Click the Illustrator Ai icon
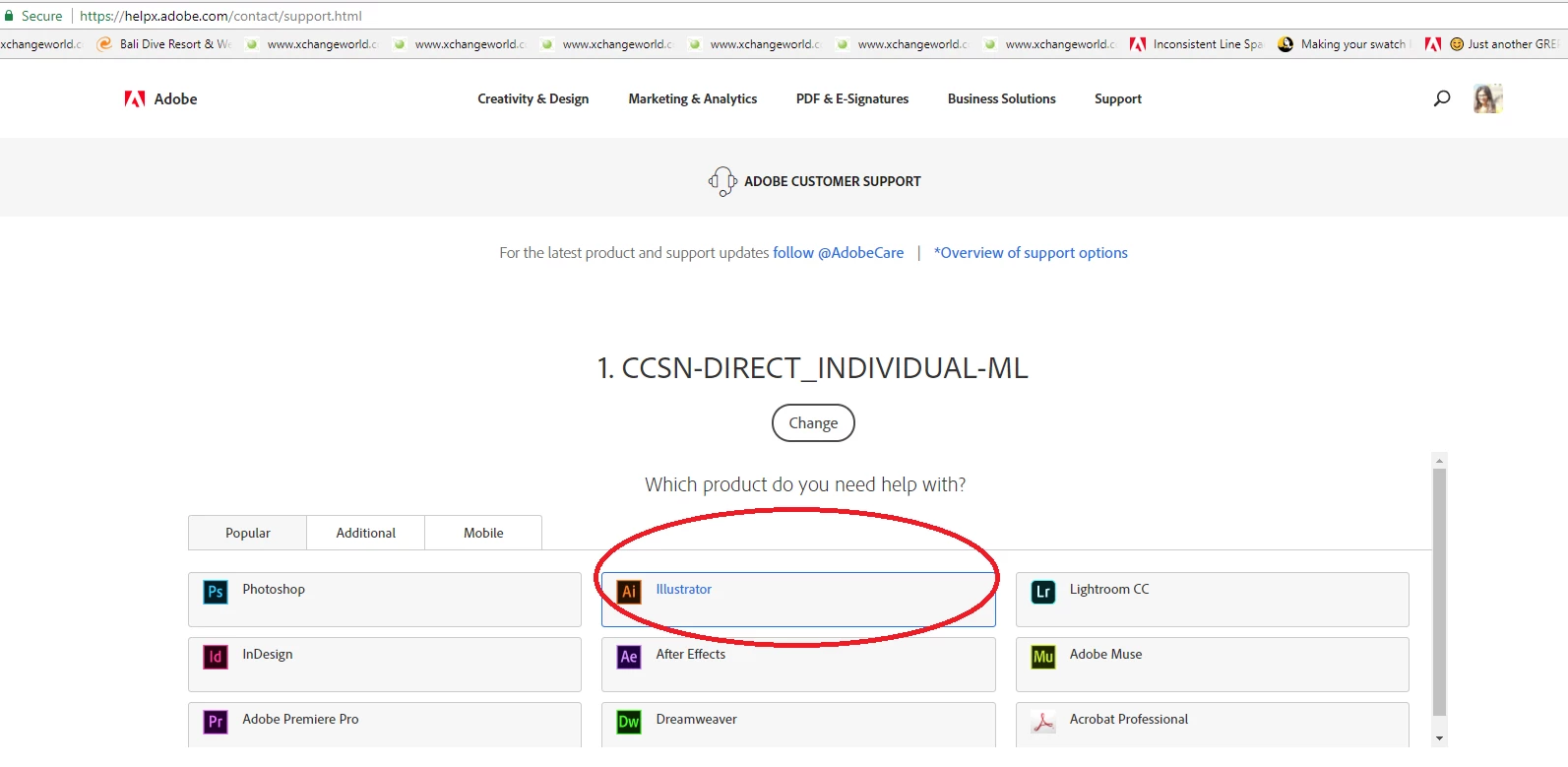The width and height of the screenshot is (1568, 767). (629, 592)
